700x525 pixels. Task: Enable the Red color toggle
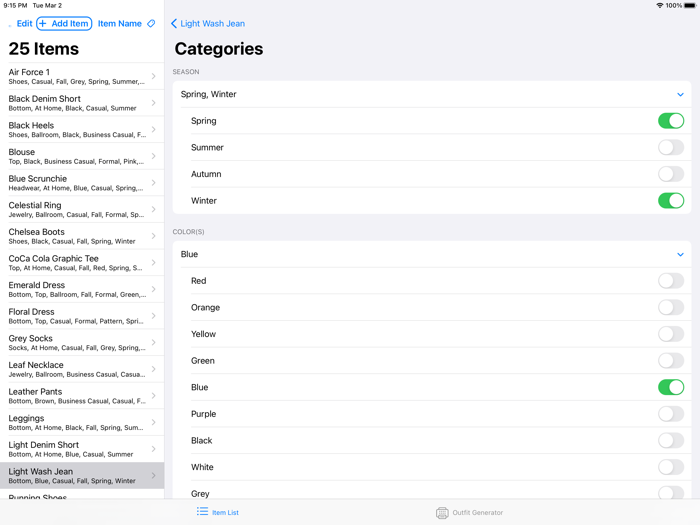click(671, 281)
